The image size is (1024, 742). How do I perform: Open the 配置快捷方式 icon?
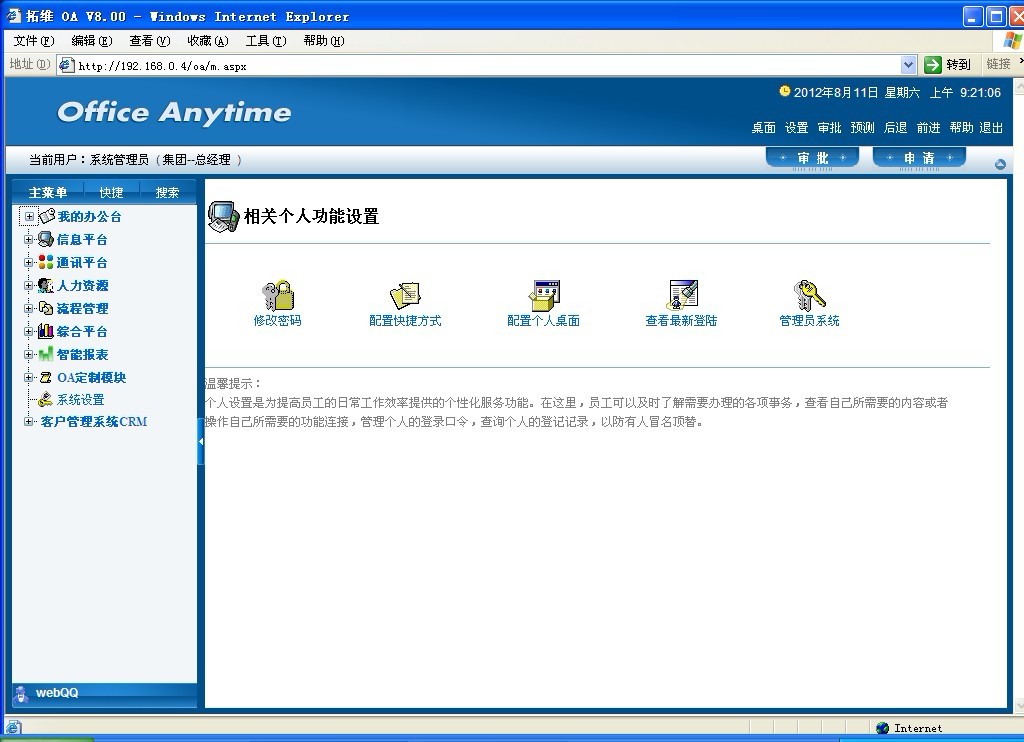coord(405,295)
